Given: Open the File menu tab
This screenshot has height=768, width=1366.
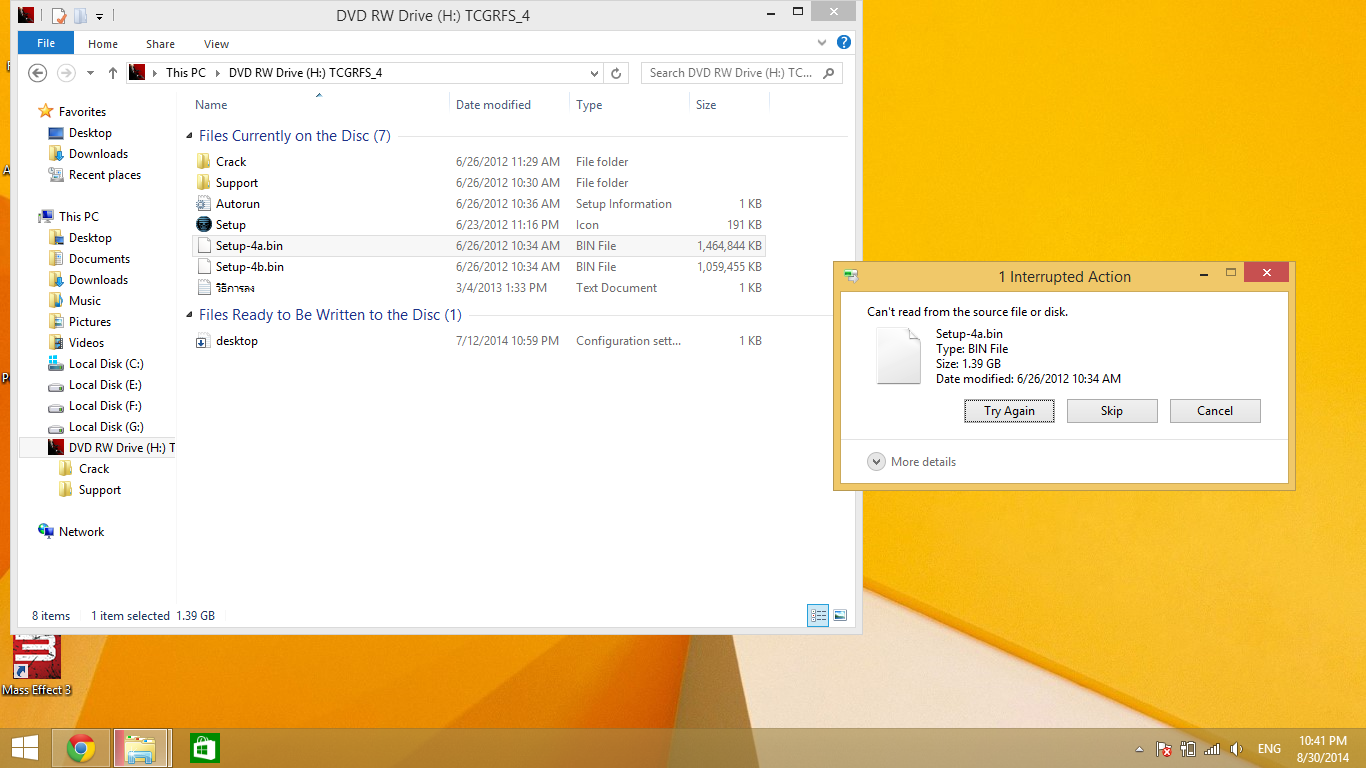Looking at the screenshot, I should point(46,44).
